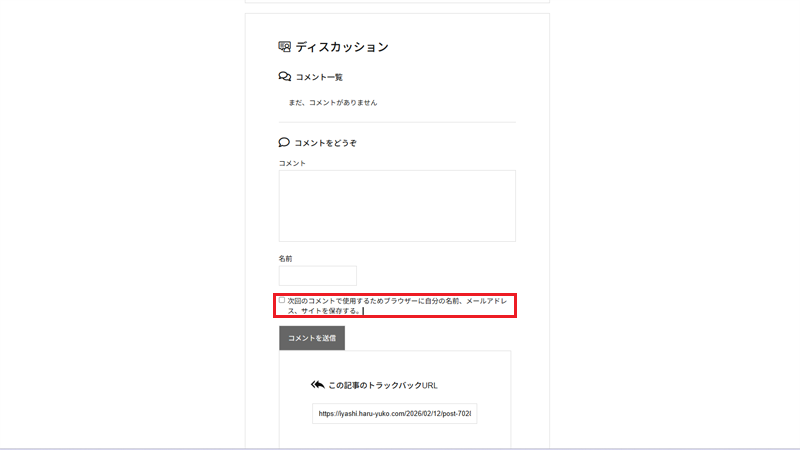This screenshot has width=800, height=450.
Task: Click the reply-all arrow icon beside トラックバックURL
Action: [318, 384]
